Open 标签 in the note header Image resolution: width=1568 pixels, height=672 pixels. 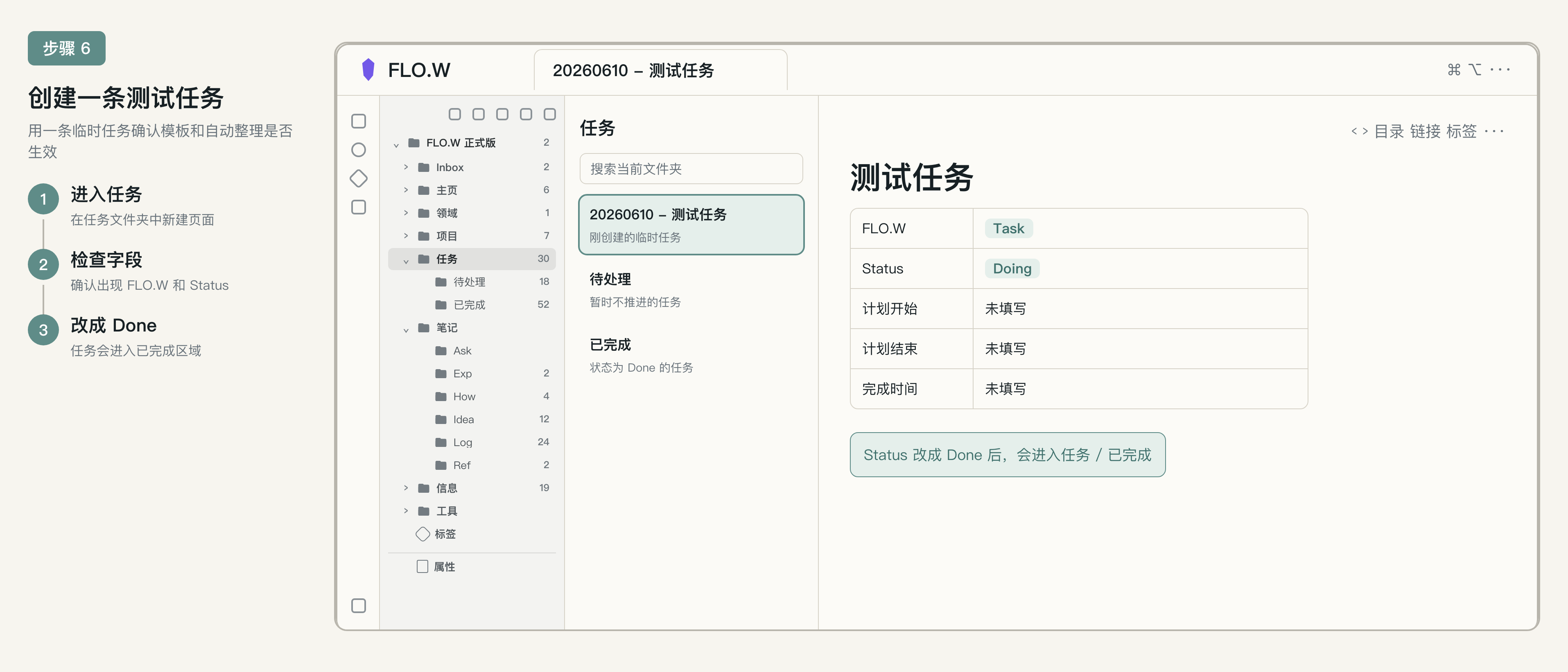(1462, 131)
